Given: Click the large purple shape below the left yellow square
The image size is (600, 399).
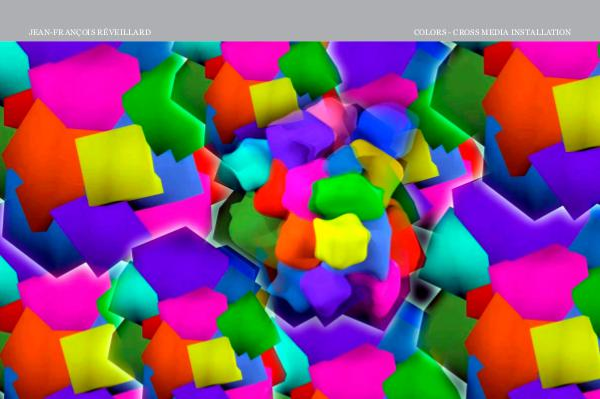Looking at the screenshot, I should point(100,233).
